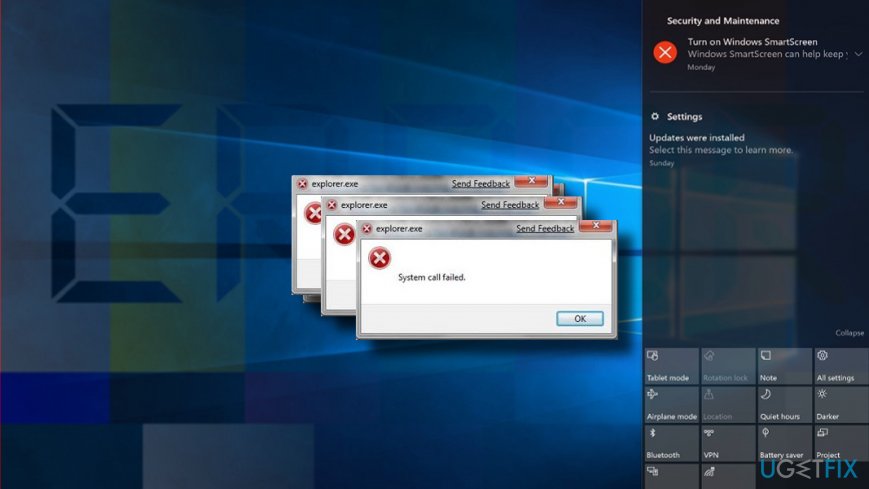Open Turn on Windows SmartScreen notification
Viewport: 869px width, 489px height.
756,54
